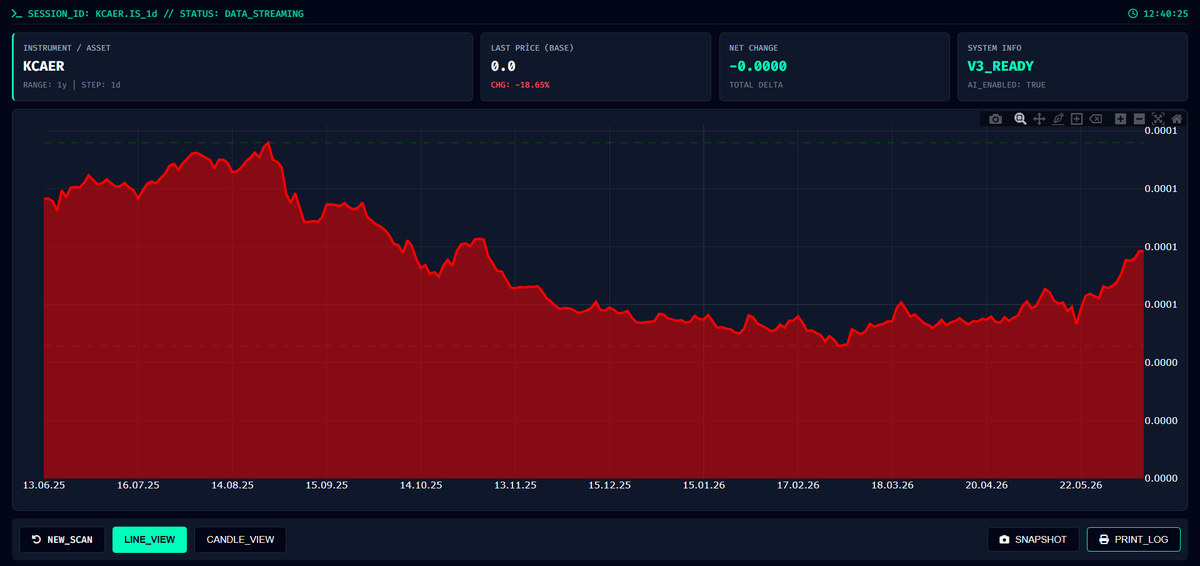Click the 20.04.26 x-axis date label

pos(986,485)
